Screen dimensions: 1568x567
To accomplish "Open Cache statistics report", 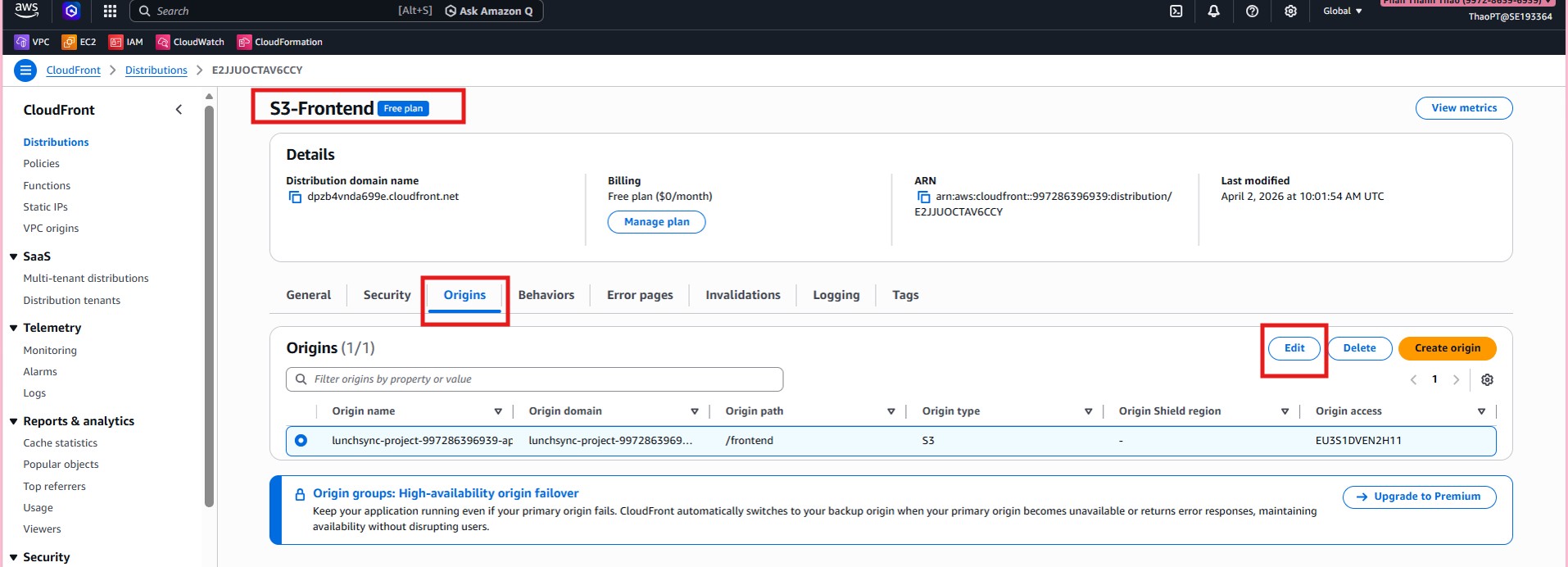I will click(61, 443).
